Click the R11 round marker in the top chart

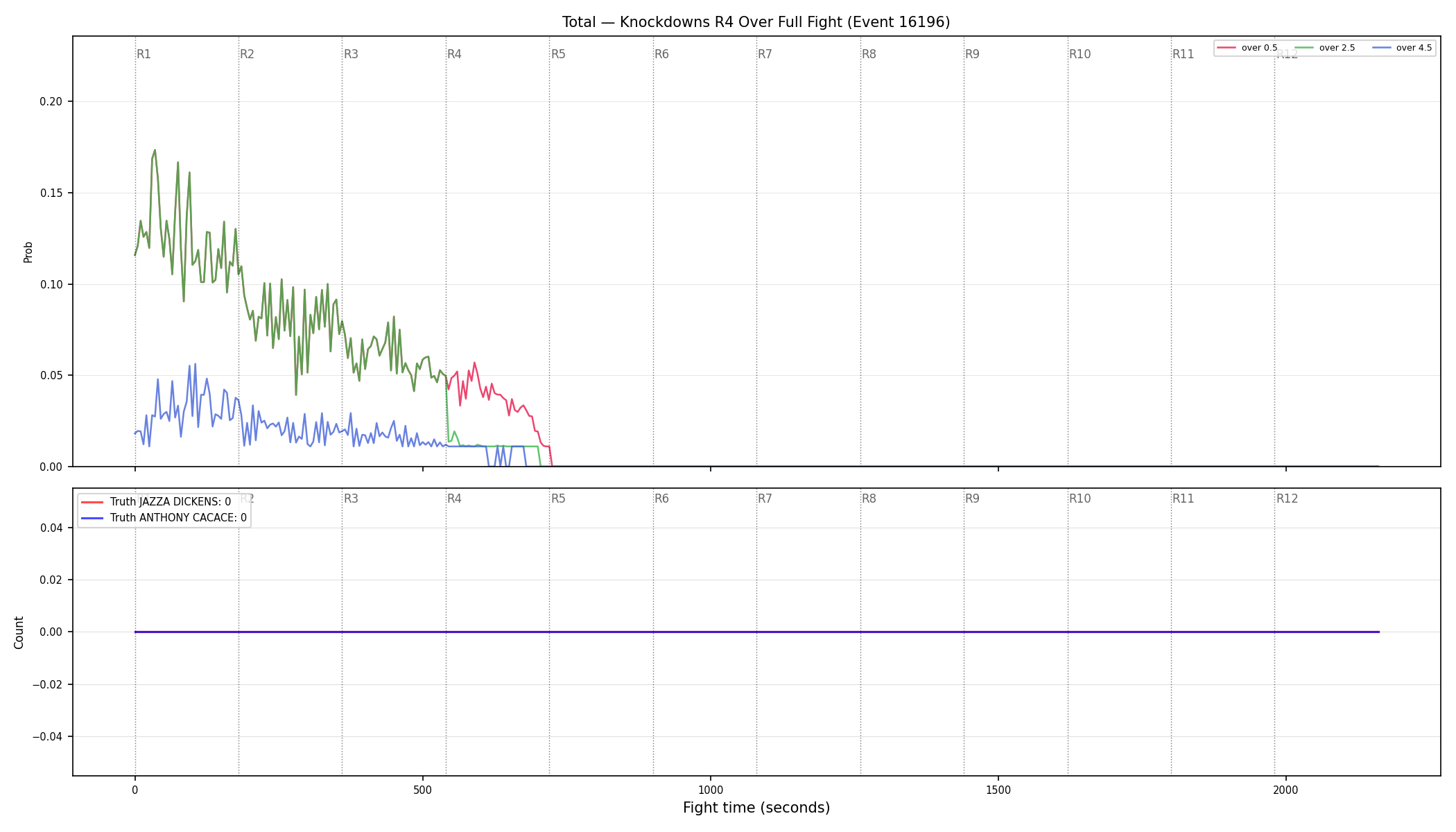(1183, 54)
